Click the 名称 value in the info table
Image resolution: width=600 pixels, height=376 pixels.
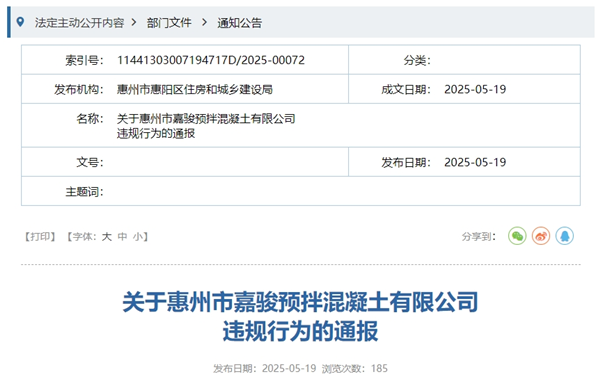(x=206, y=126)
